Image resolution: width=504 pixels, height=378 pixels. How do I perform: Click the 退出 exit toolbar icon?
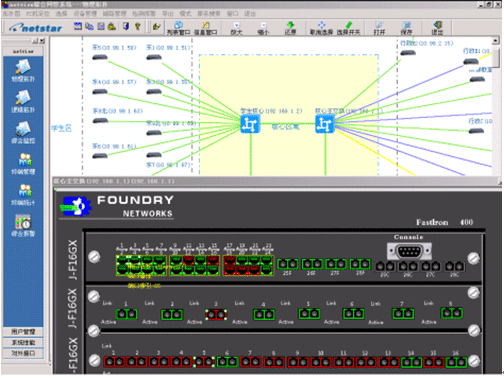point(437,28)
